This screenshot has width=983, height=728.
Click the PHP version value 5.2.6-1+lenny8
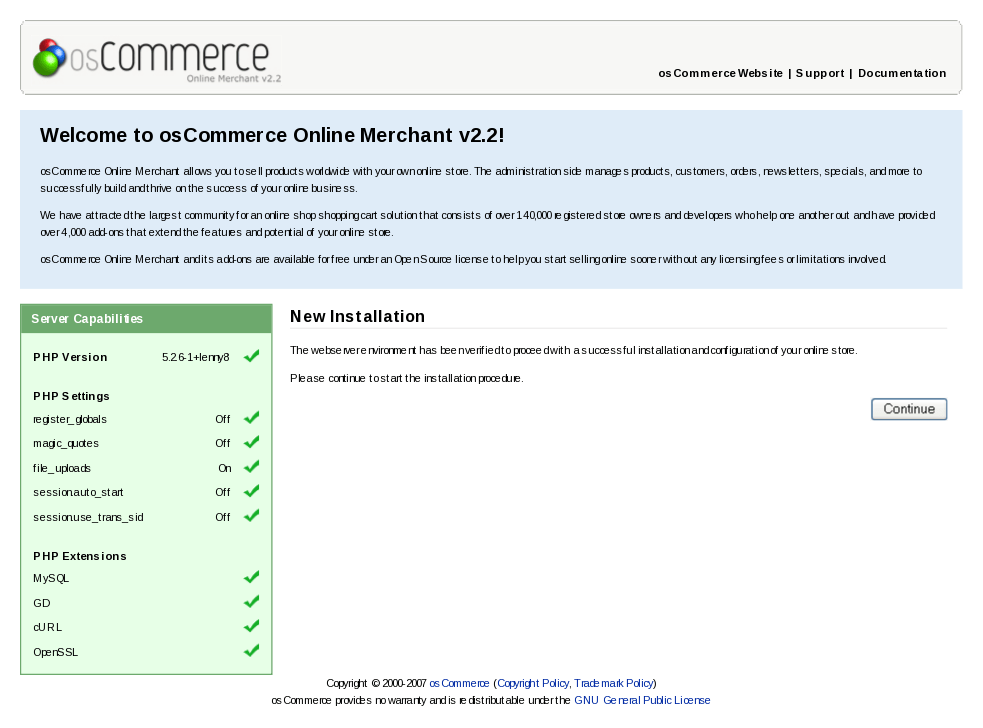click(x=196, y=357)
